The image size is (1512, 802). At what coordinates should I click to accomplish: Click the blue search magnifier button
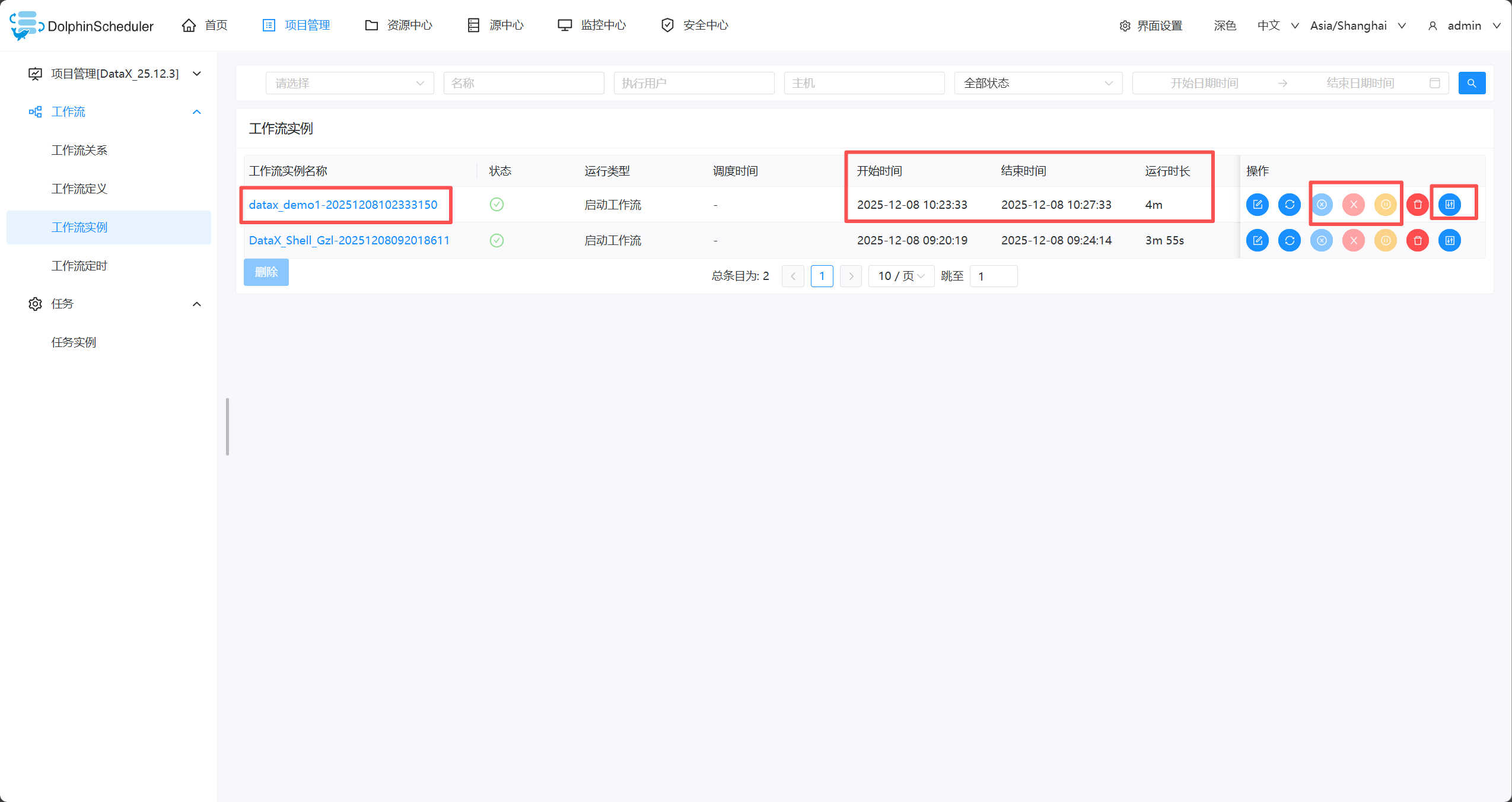(1471, 83)
